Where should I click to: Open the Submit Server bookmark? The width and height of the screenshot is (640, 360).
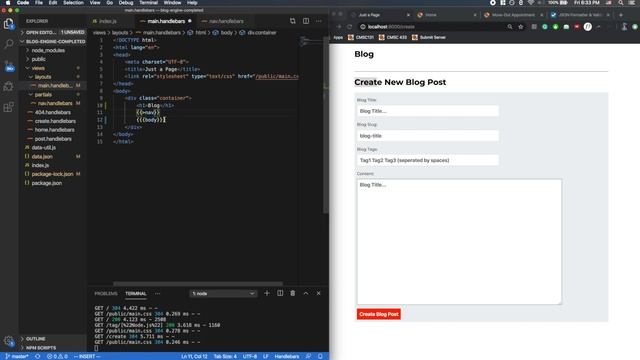429,37
